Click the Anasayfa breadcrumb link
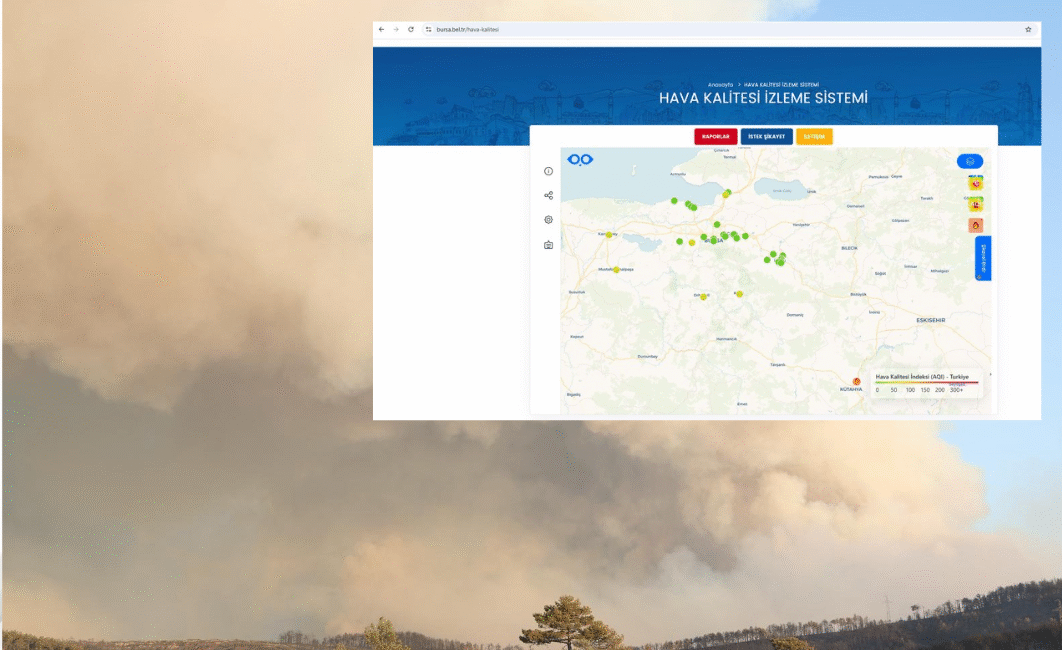 pos(721,85)
